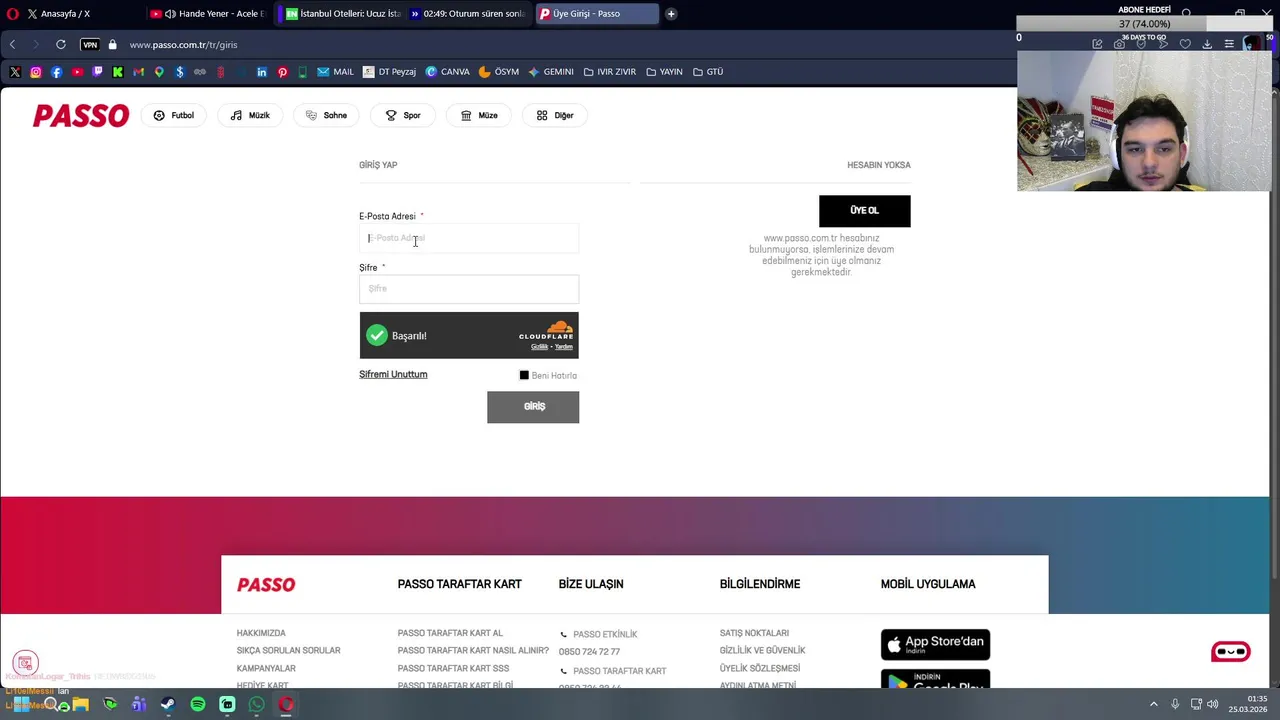Check the Beni Hatırla checkbox

(x=524, y=375)
